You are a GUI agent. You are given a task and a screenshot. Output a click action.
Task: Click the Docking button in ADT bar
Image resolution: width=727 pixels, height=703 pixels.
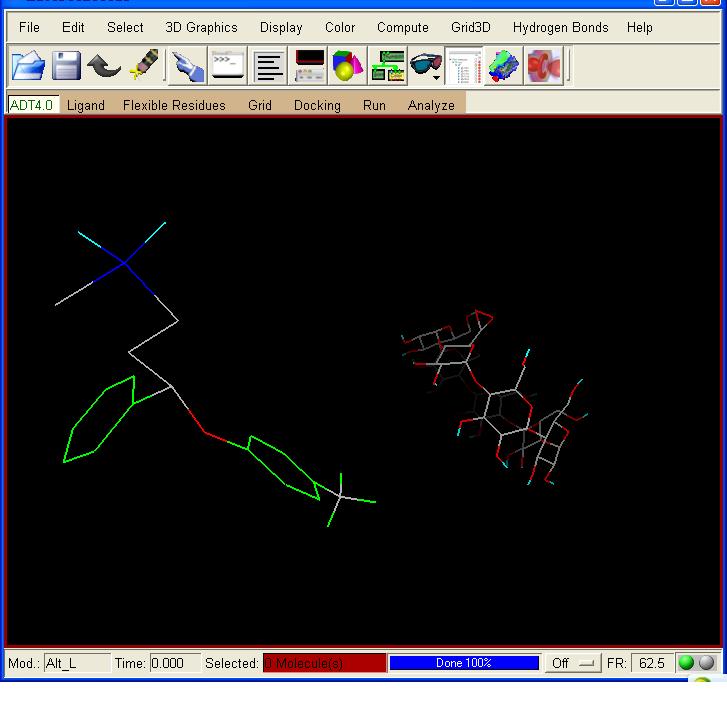317,105
